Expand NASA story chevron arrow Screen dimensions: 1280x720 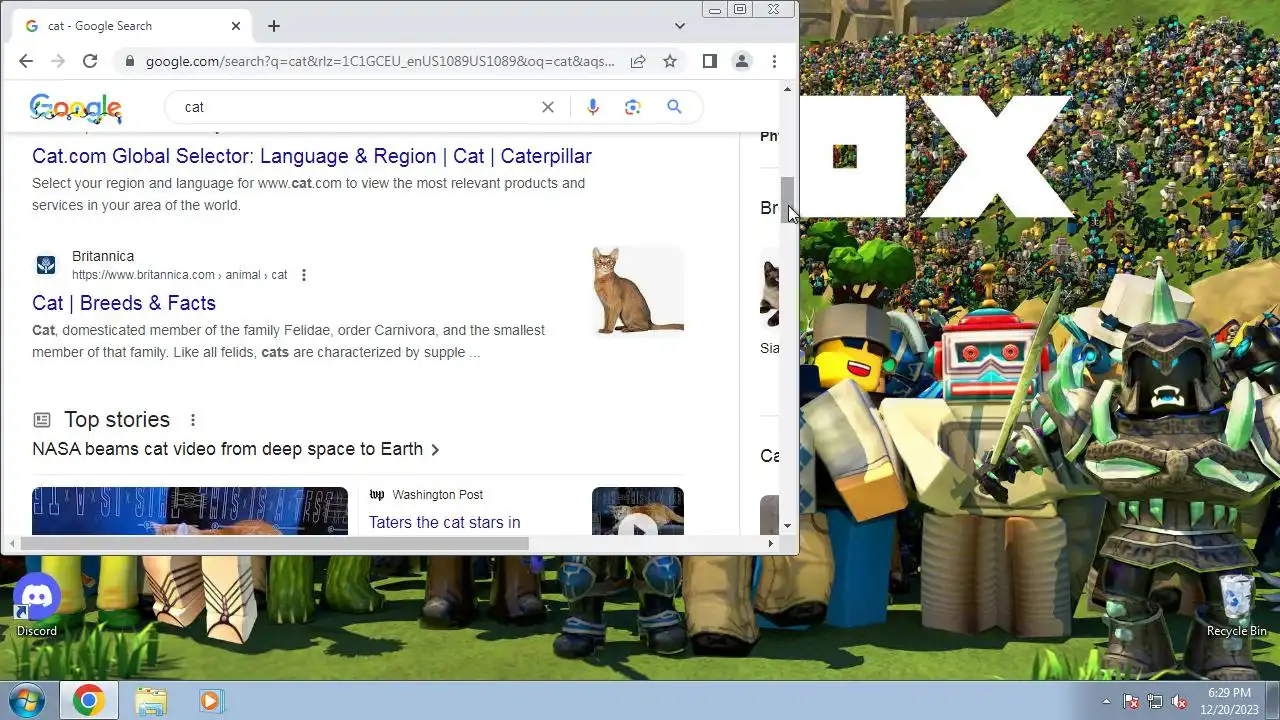pyautogui.click(x=435, y=450)
